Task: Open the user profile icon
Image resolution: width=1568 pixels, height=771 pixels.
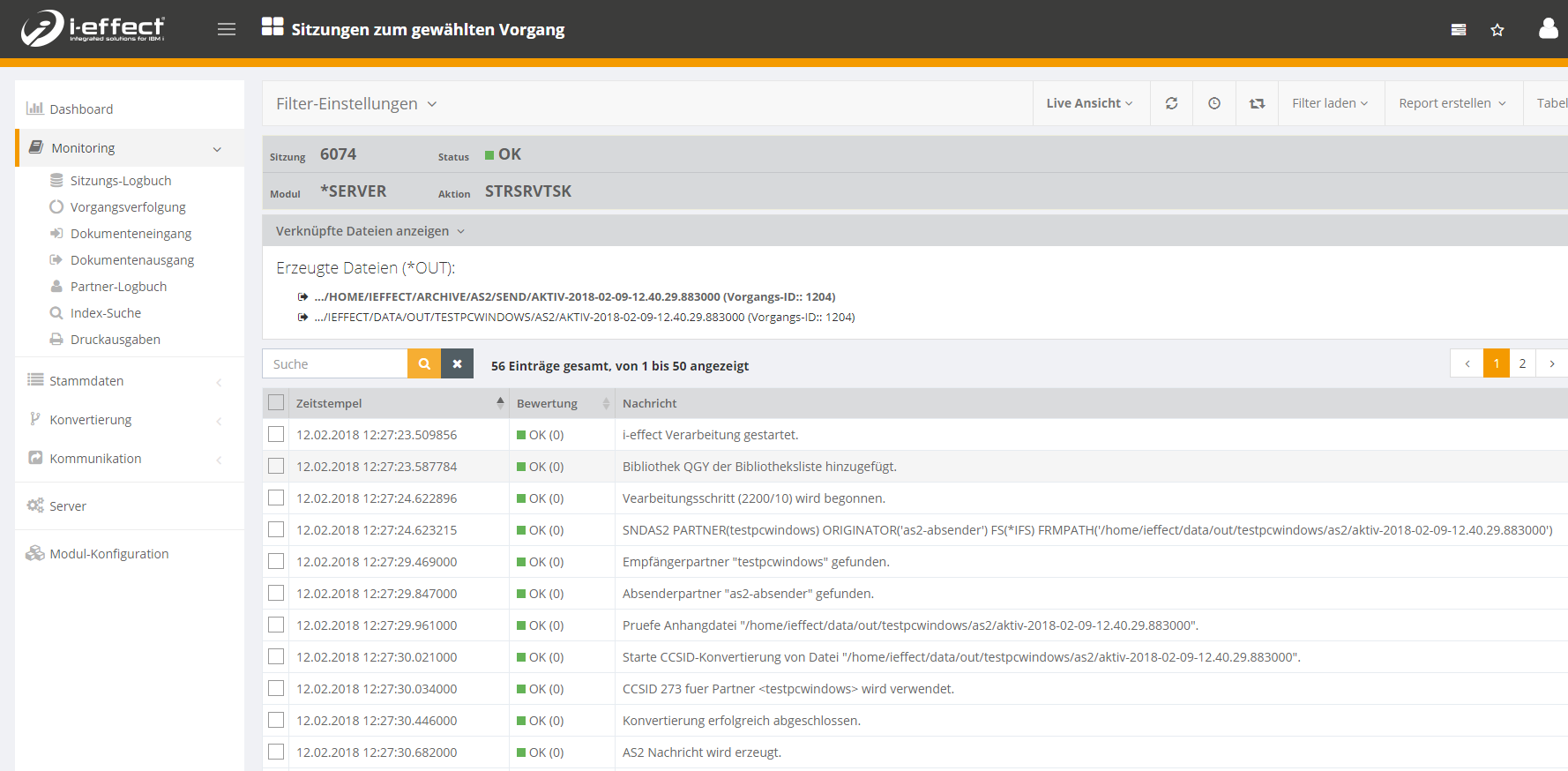Action: click(1548, 29)
